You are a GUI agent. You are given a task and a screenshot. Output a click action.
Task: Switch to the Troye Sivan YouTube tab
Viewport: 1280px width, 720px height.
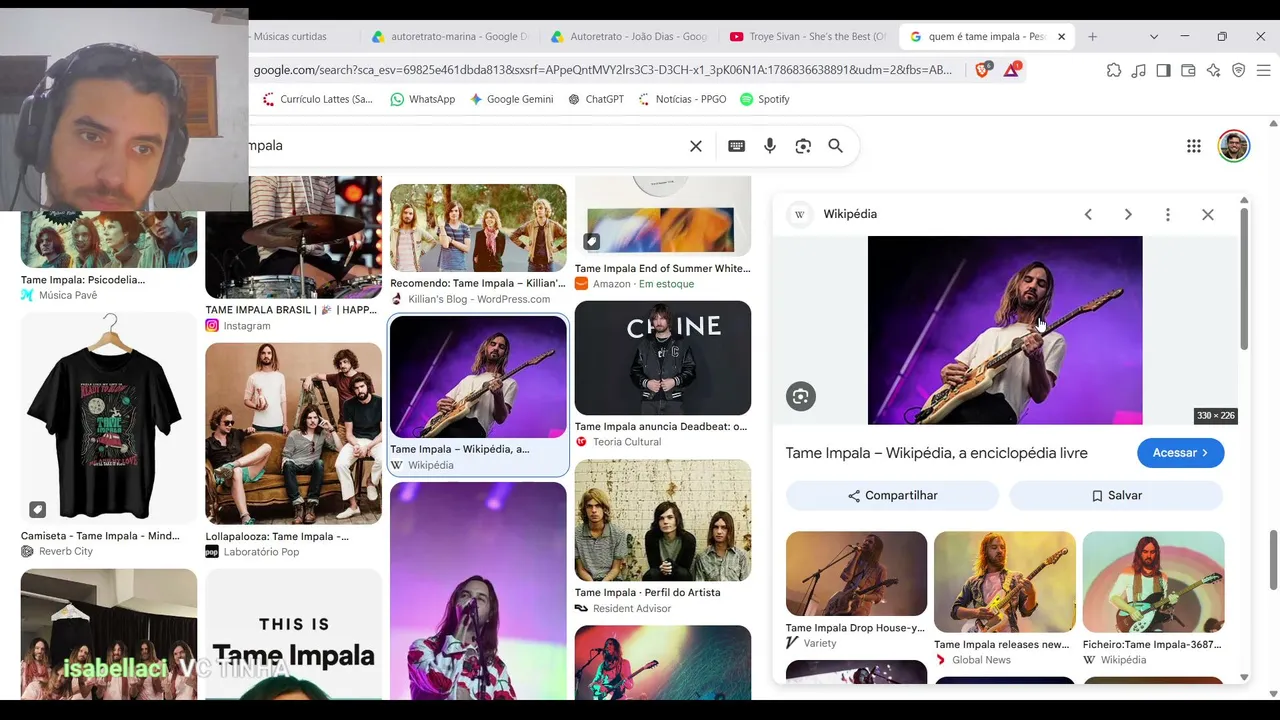[808, 37]
